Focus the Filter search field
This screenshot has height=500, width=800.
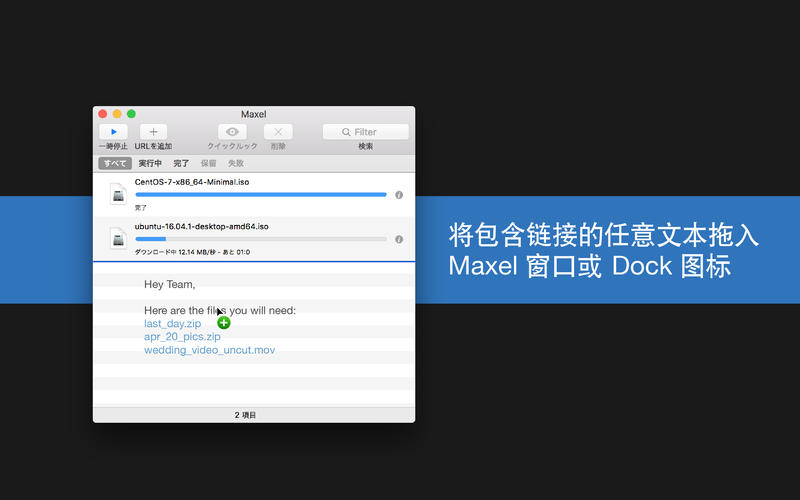click(x=366, y=132)
